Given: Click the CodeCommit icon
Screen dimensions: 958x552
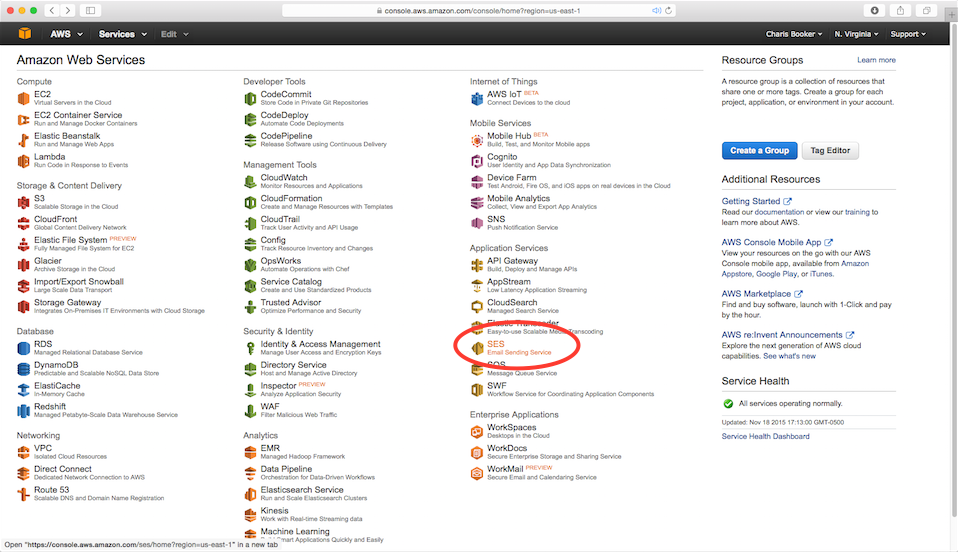Looking at the screenshot, I should point(250,98).
